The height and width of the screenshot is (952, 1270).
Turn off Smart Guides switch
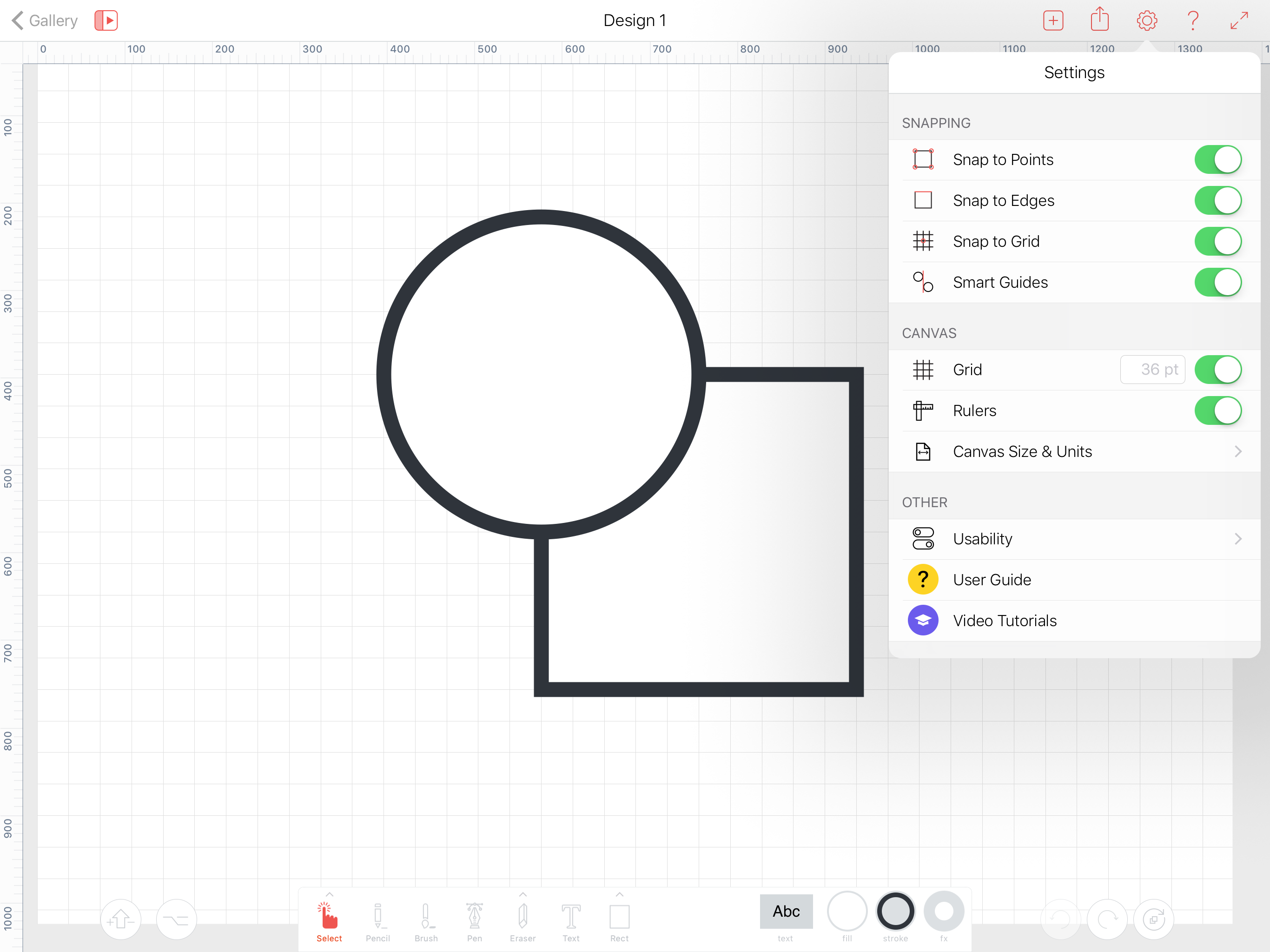click(x=1218, y=282)
